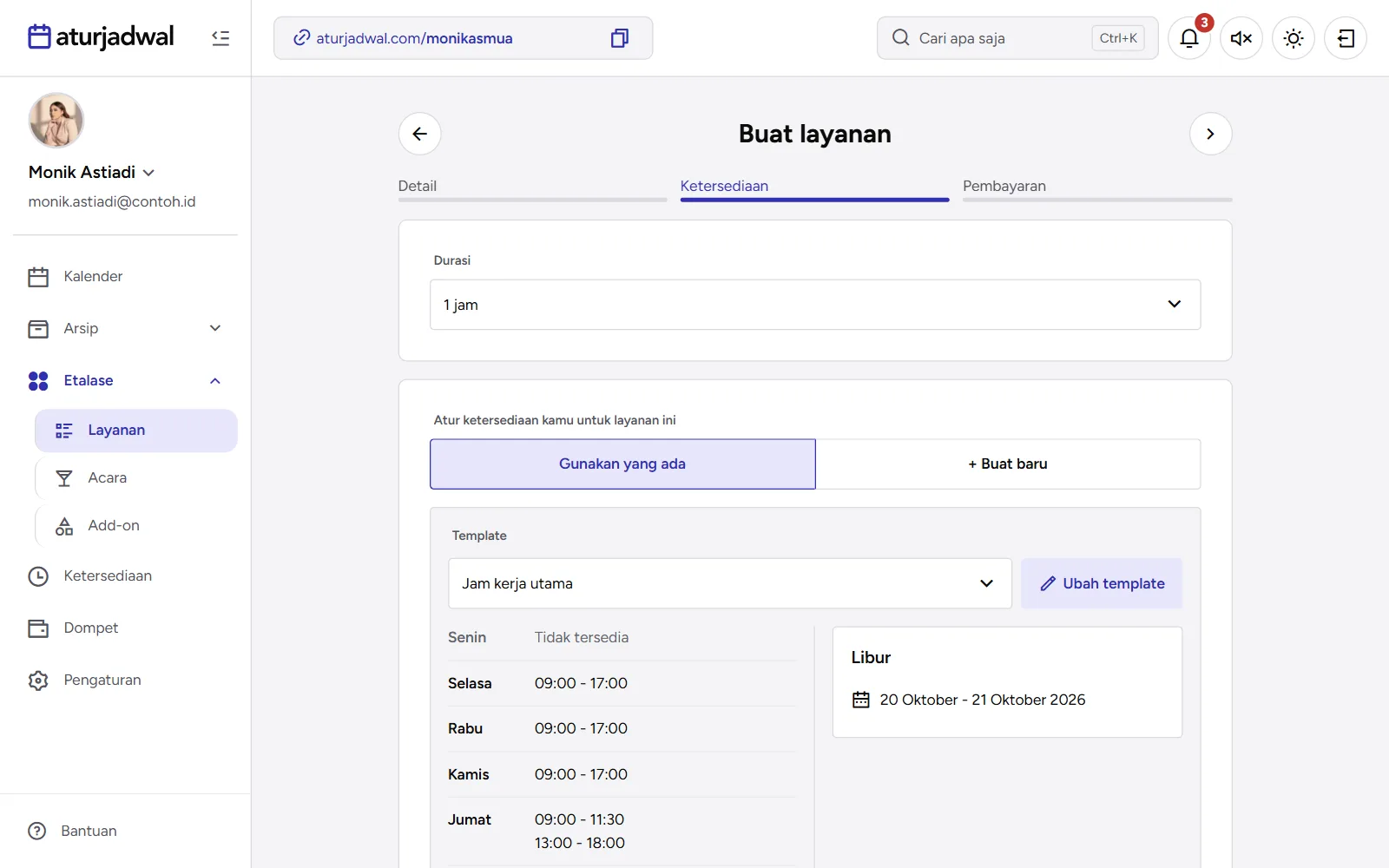This screenshot has width=1389, height=868.
Task: Open notifications bell with 3 badge
Action: click(x=1189, y=38)
